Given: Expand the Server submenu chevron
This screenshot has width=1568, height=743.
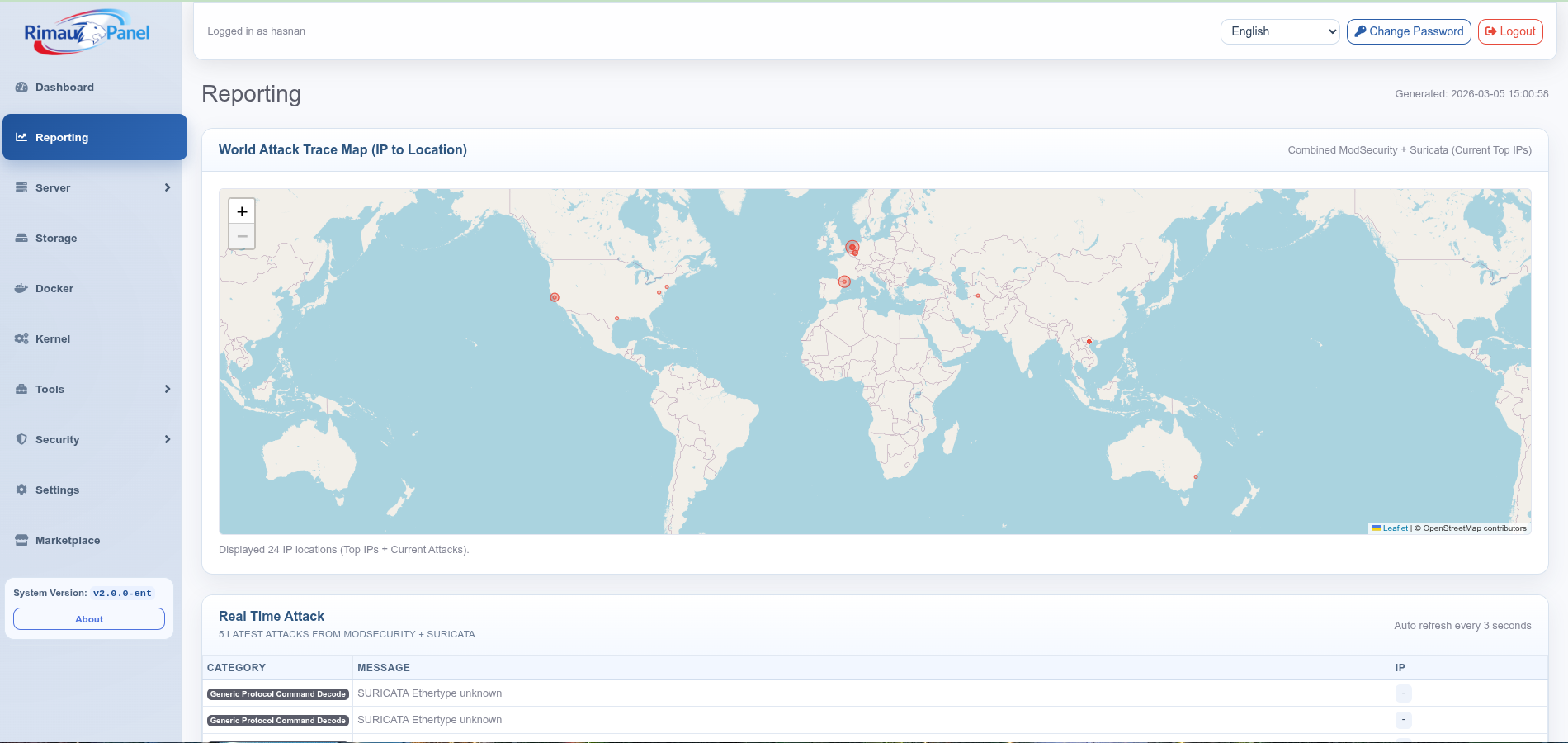Looking at the screenshot, I should [x=168, y=188].
